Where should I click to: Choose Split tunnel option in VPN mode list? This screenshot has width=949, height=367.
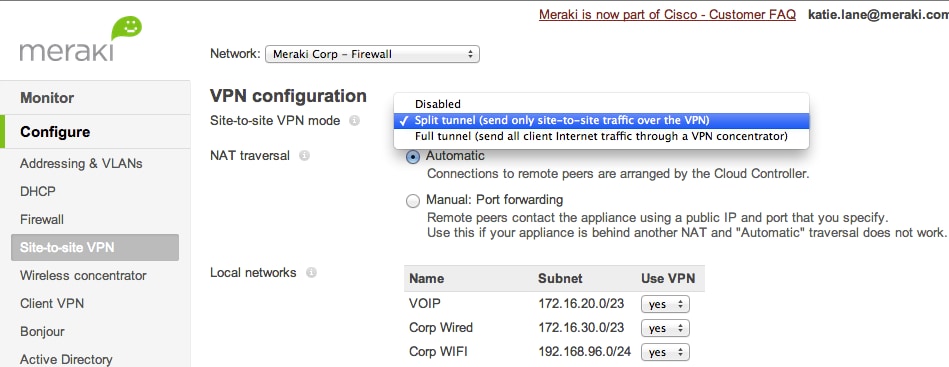tap(601, 120)
